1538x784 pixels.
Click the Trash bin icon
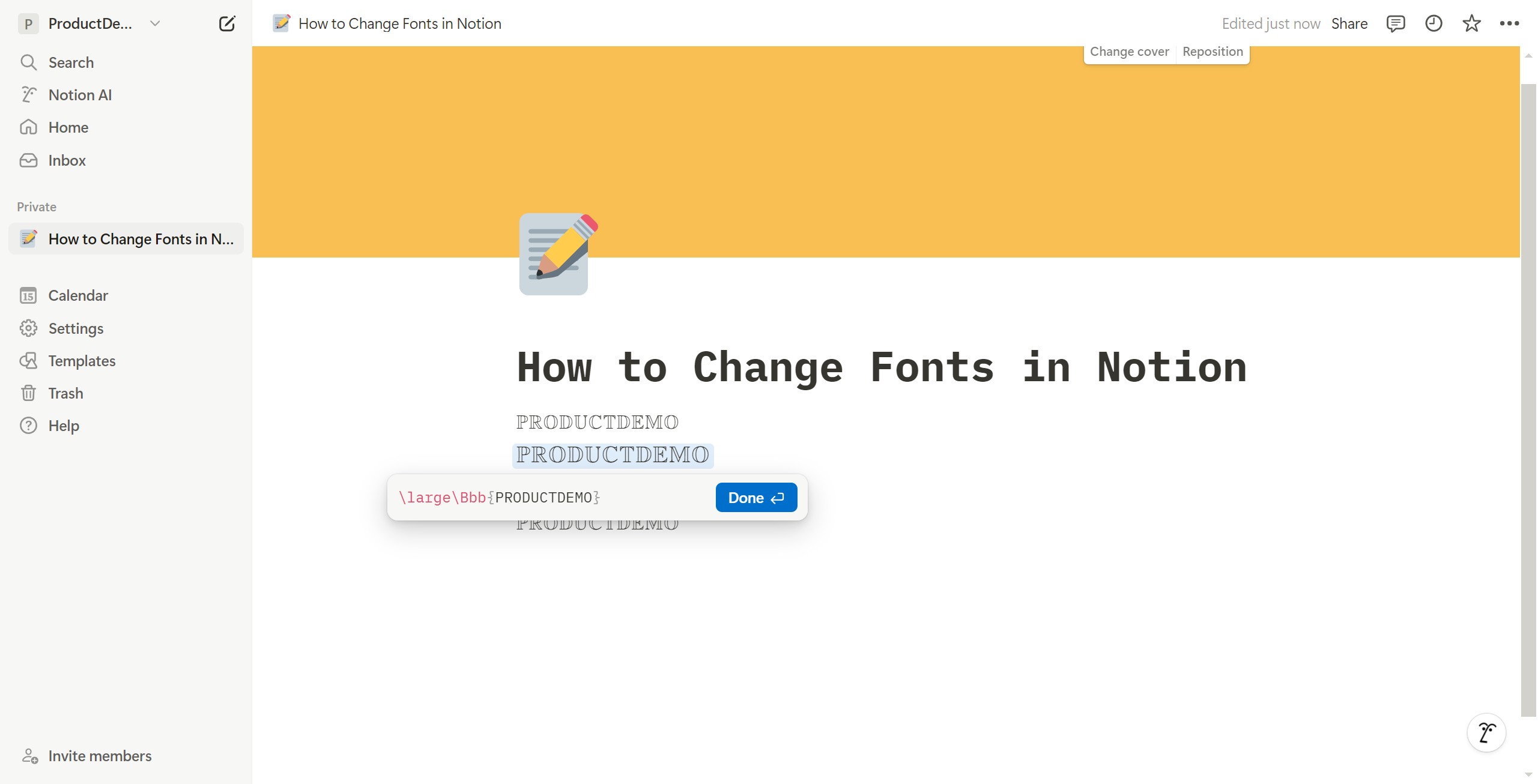[28, 393]
